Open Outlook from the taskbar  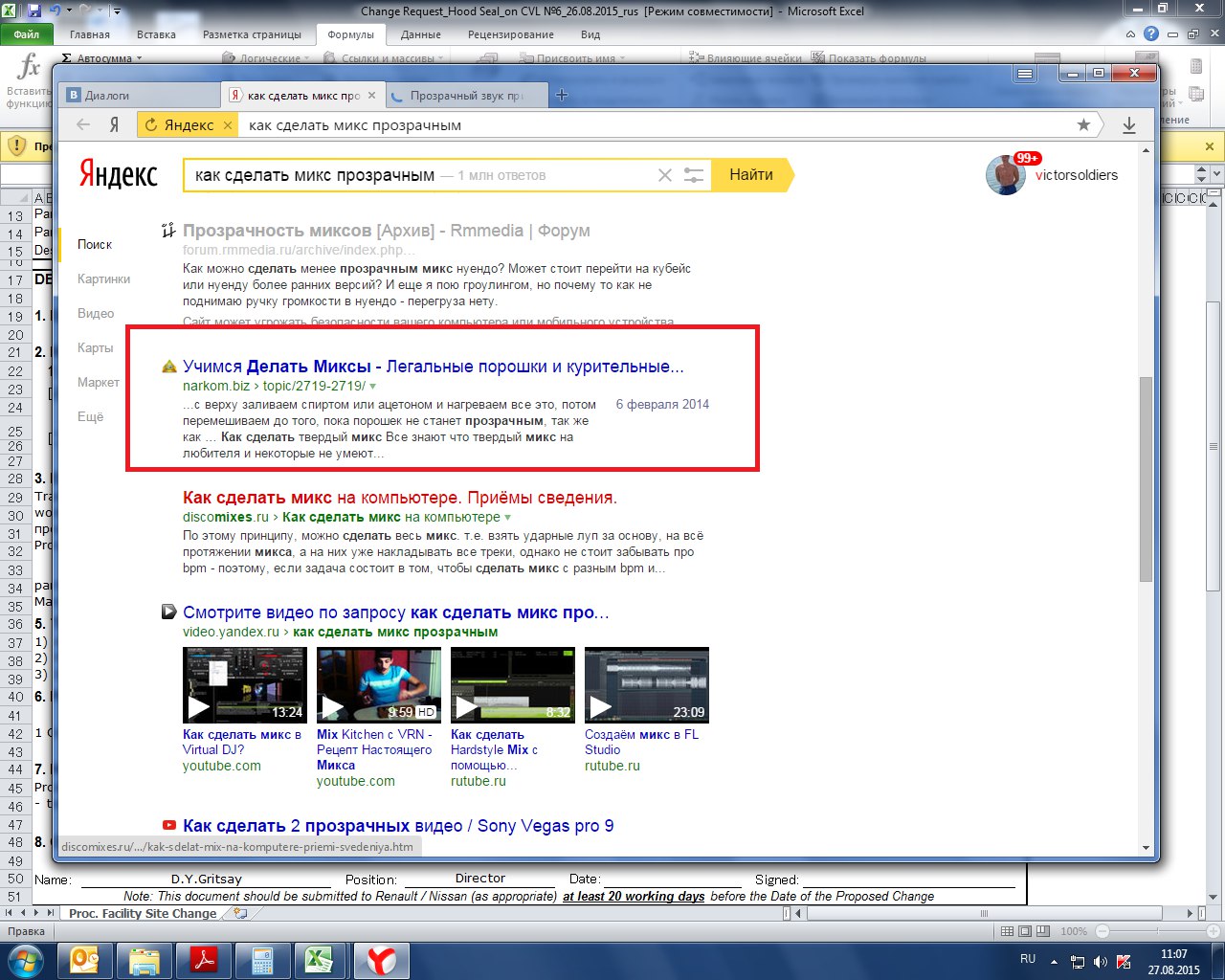coord(85,960)
